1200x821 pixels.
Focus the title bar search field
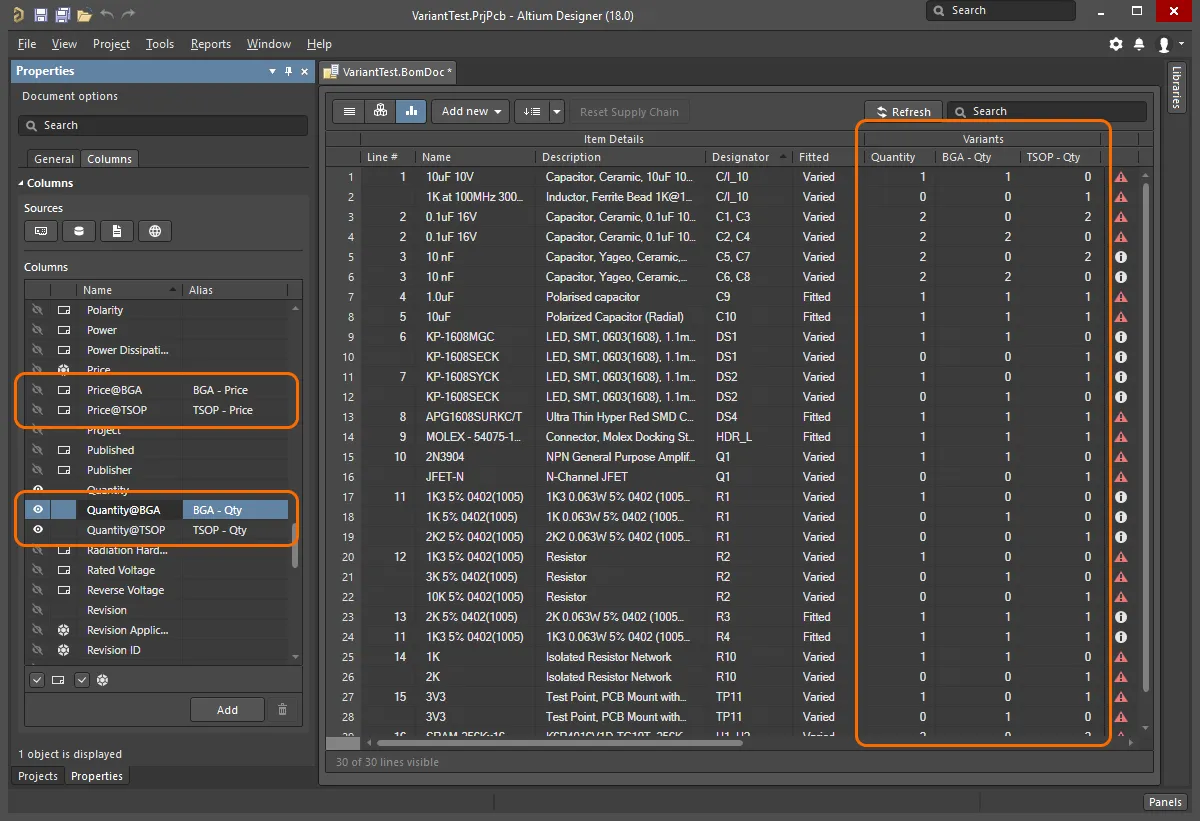1001,10
